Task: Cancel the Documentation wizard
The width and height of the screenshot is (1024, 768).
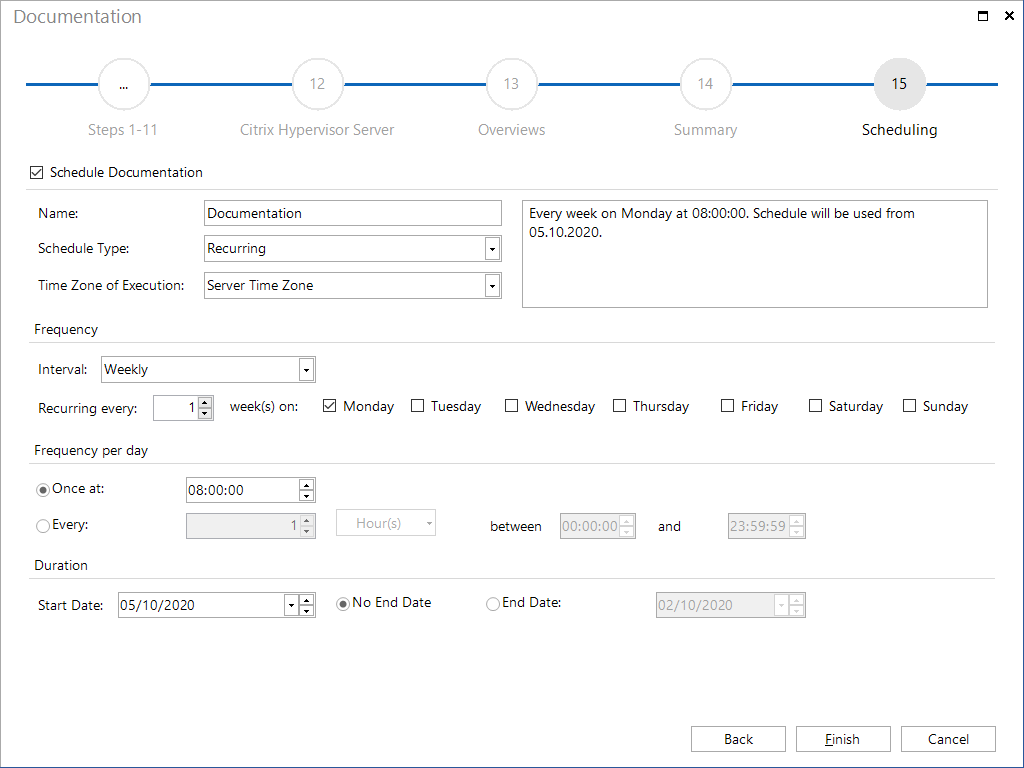Action: point(948,739)
